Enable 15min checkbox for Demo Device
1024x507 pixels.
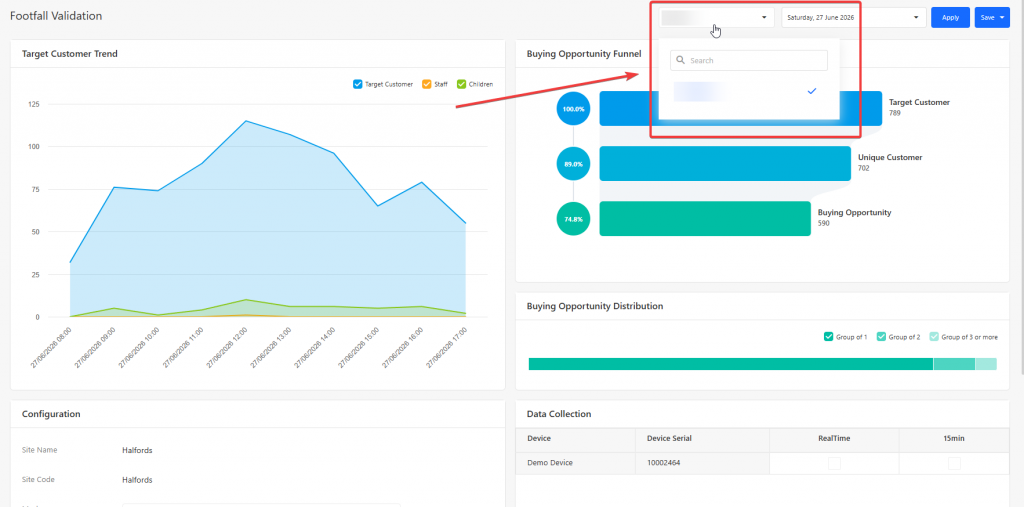pos(954,463)
